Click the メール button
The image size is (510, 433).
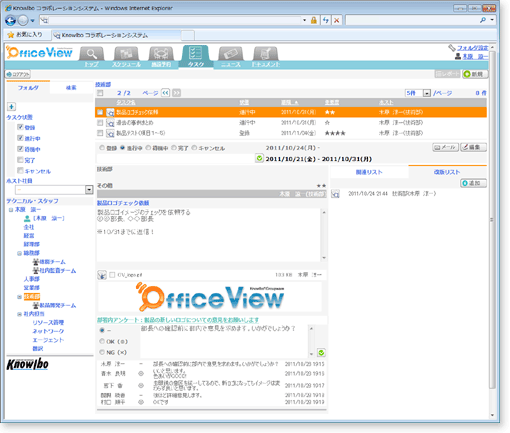(446, 147)
